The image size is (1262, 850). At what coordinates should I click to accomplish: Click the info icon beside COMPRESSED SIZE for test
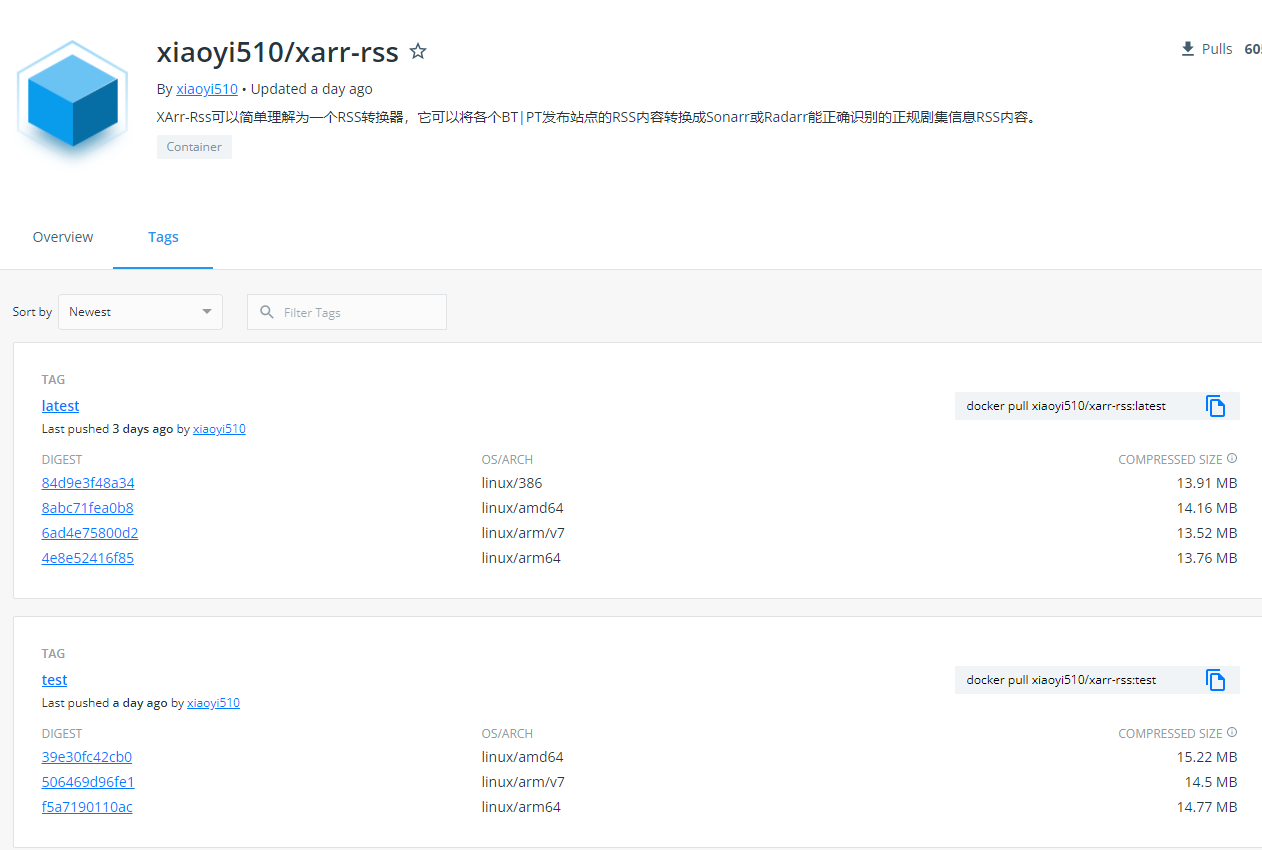tap(1231, 732)
